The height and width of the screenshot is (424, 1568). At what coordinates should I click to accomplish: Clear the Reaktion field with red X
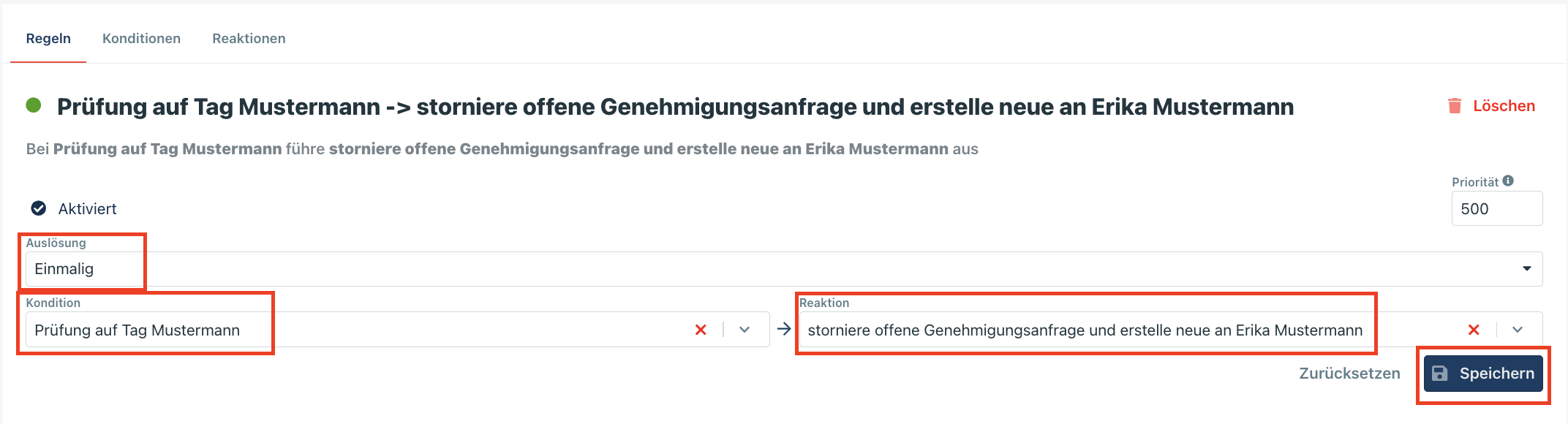[x=1474, y=330]
